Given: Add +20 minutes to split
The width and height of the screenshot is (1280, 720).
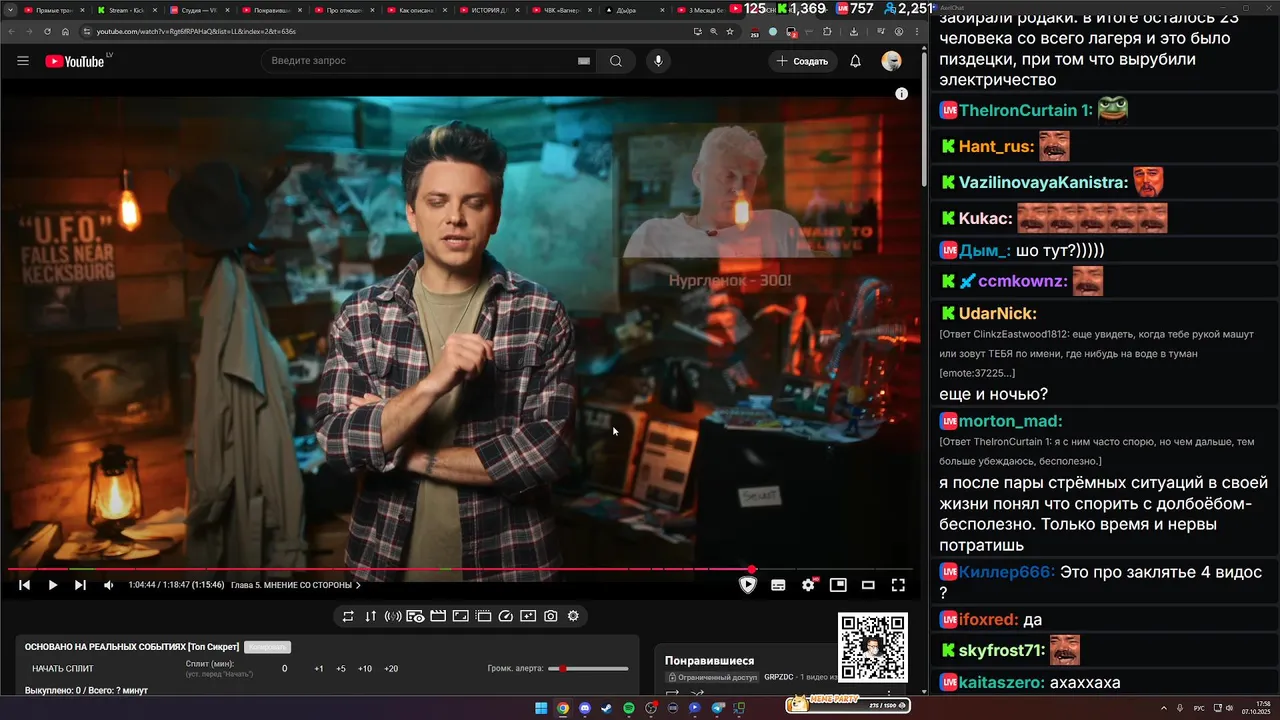Looking at the screenshot, I should tap(391, 669).
